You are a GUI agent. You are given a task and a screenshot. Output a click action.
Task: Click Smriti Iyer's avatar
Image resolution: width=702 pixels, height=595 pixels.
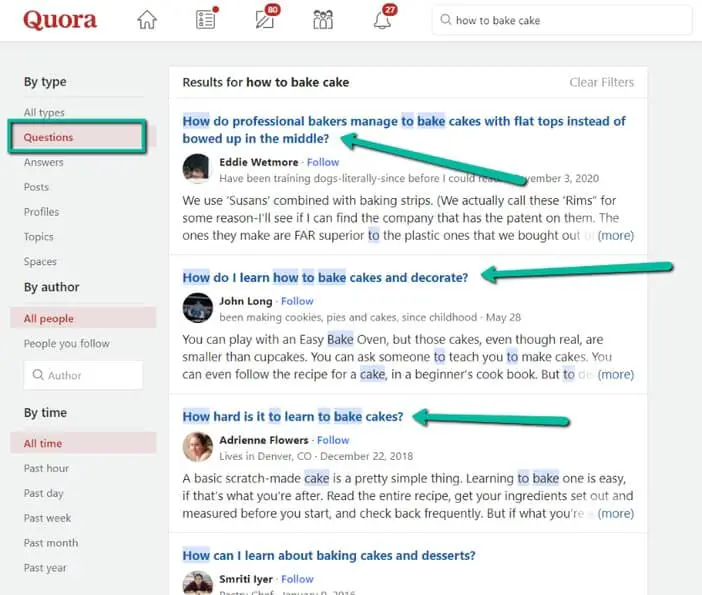click(197, 582)
